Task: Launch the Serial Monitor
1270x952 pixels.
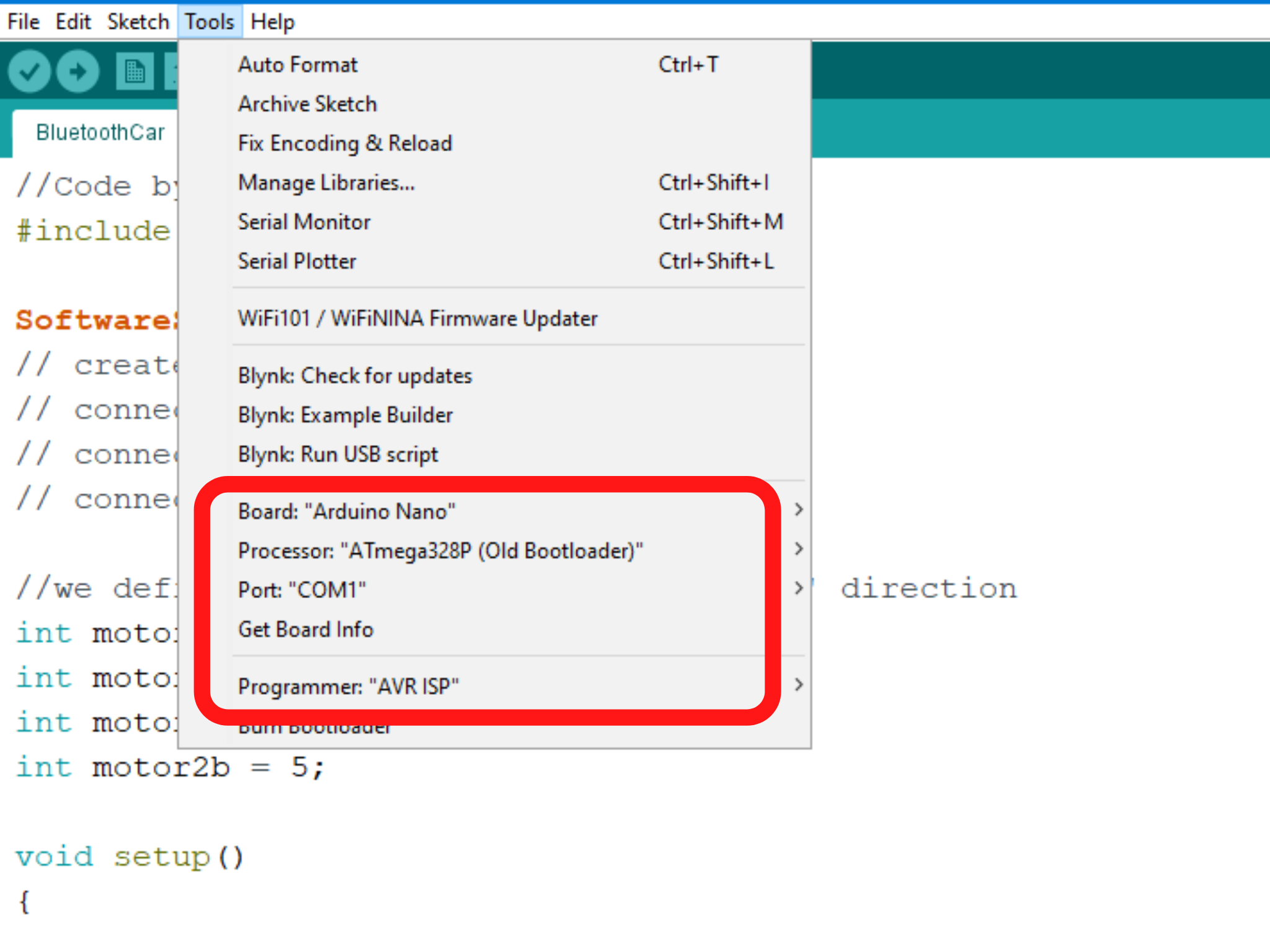Action: 304,222
